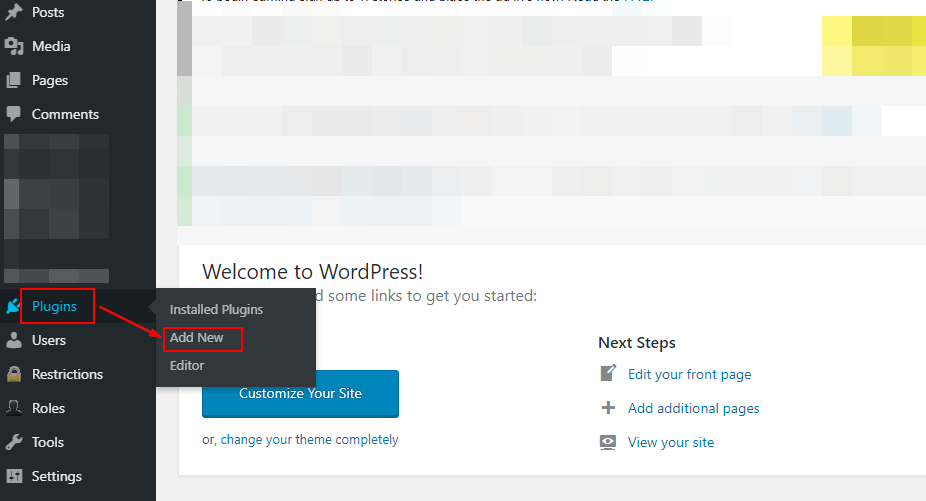Click the Posts pushpin icon
Viewport: 926px width, 501px height.
(x=14, y=12)
